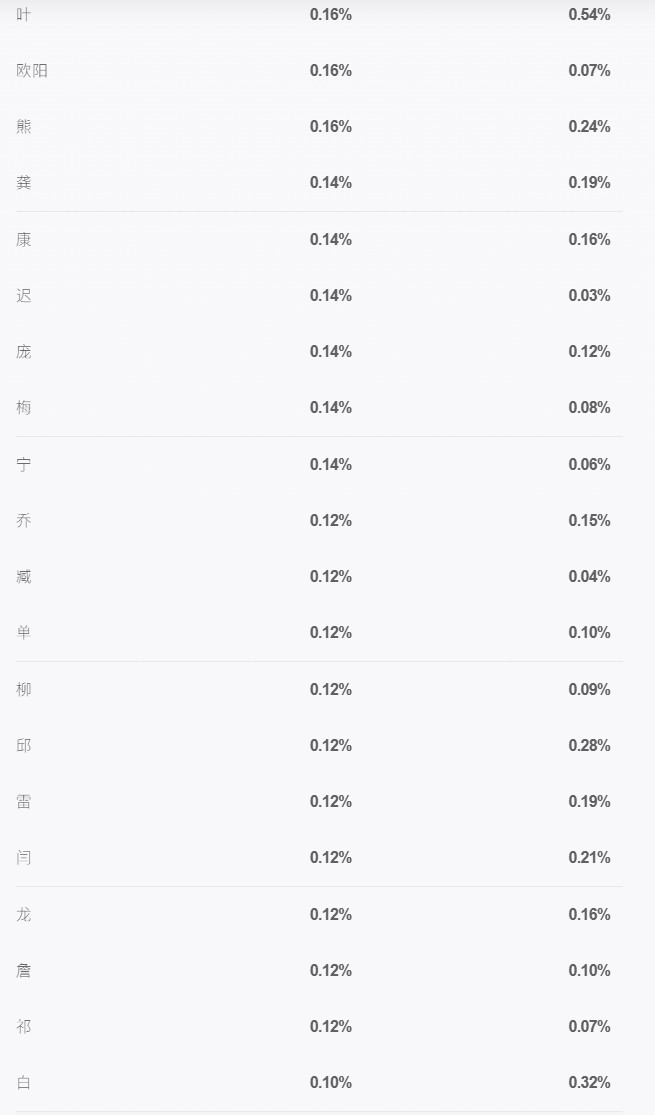The height and width of the screenshot is (1115, 655).
Task: Open the 白 surname link
Action: tap(23, 1083)
